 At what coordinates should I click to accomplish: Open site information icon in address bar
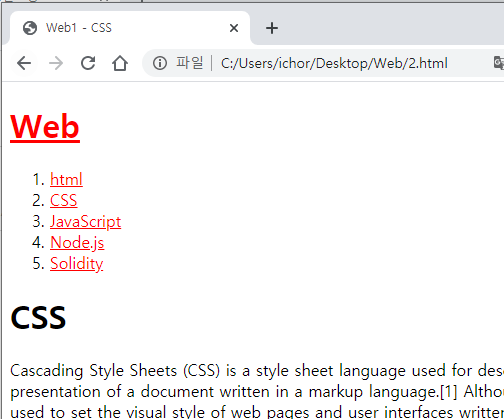click(160, 63)
